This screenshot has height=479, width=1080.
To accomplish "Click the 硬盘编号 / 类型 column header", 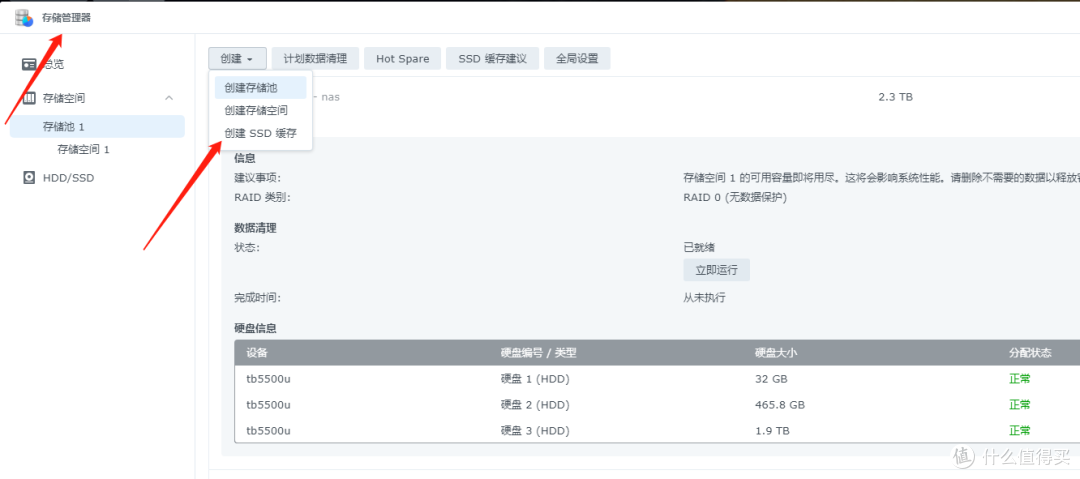I will pos(539,353).
